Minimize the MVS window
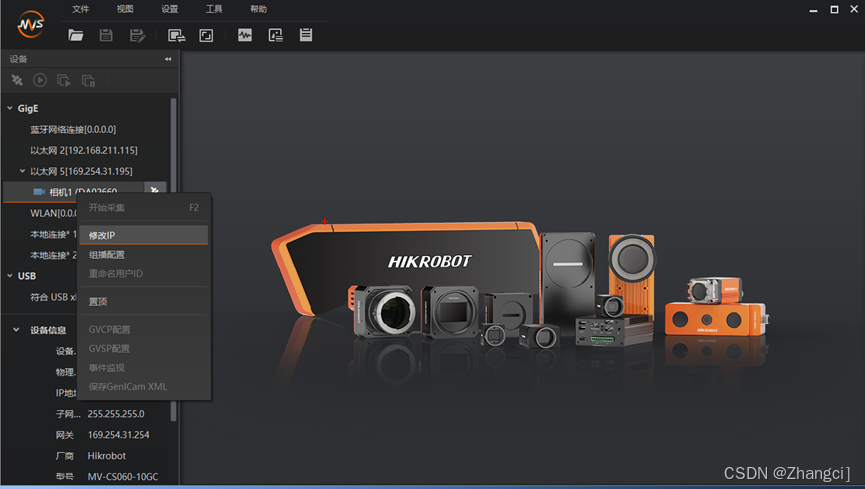 pyautogui.click(x=813, y=10)
